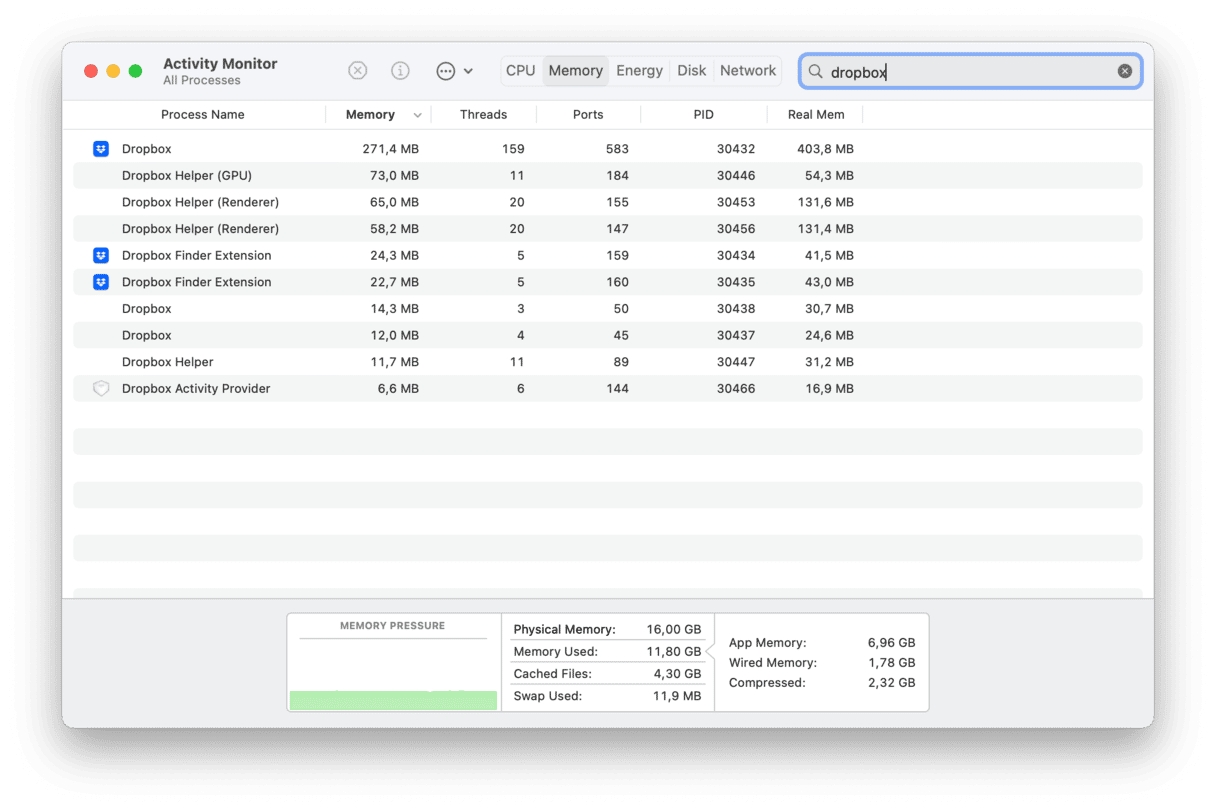
Task: Switch to the Disk tab
Action: click(691, 71)
